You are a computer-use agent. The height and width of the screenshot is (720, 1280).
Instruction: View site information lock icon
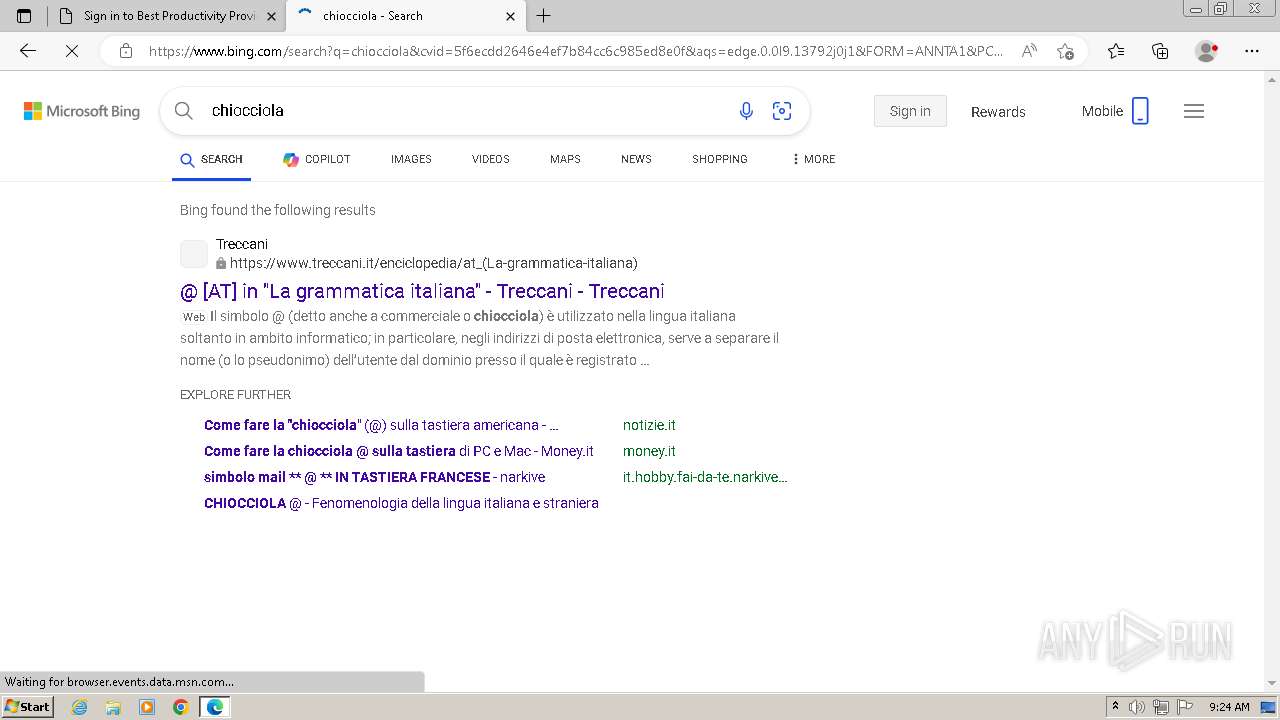pos(126,51)
